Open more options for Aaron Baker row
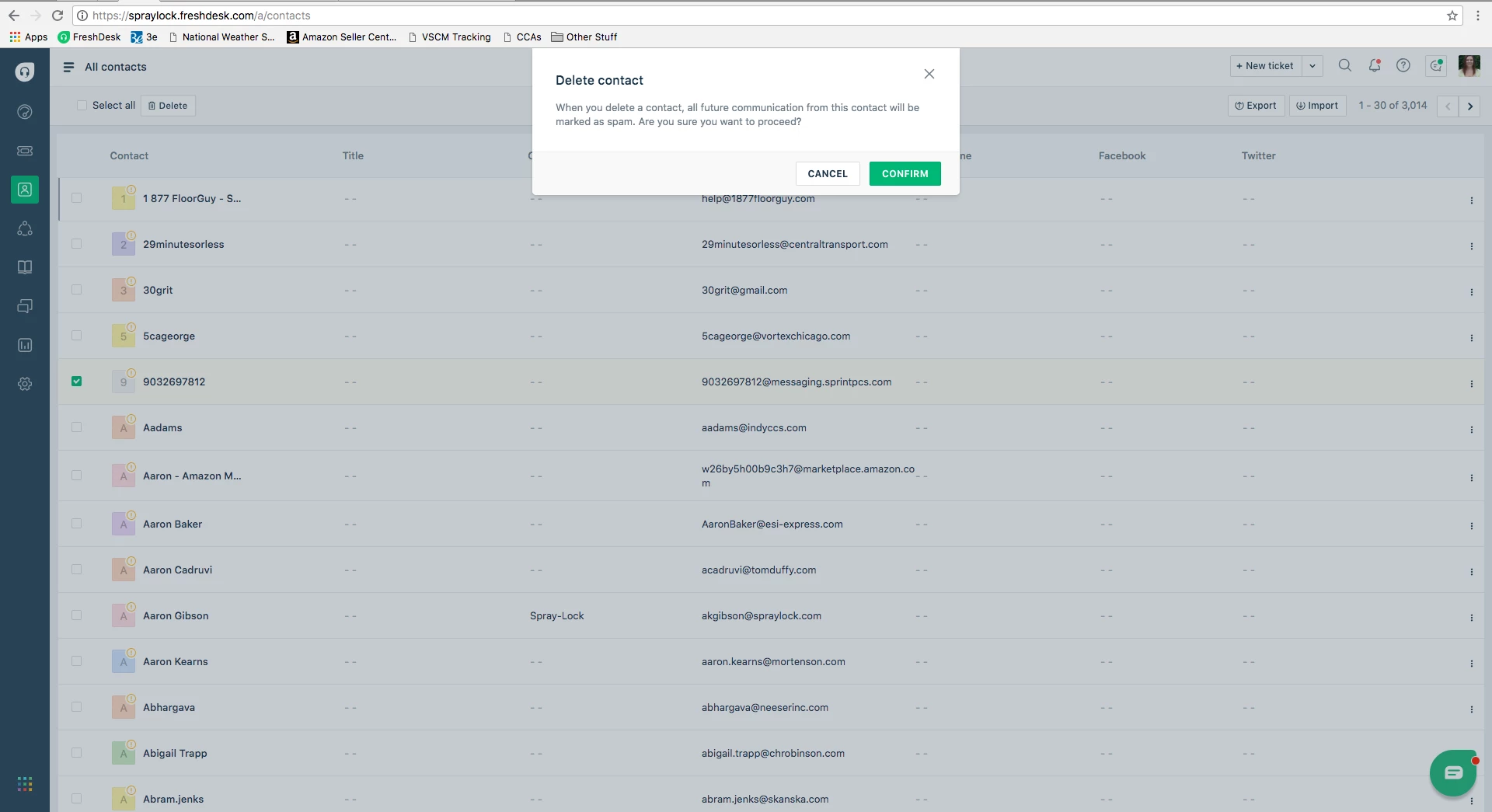Screen dimensions: 1492x812 1471,526
